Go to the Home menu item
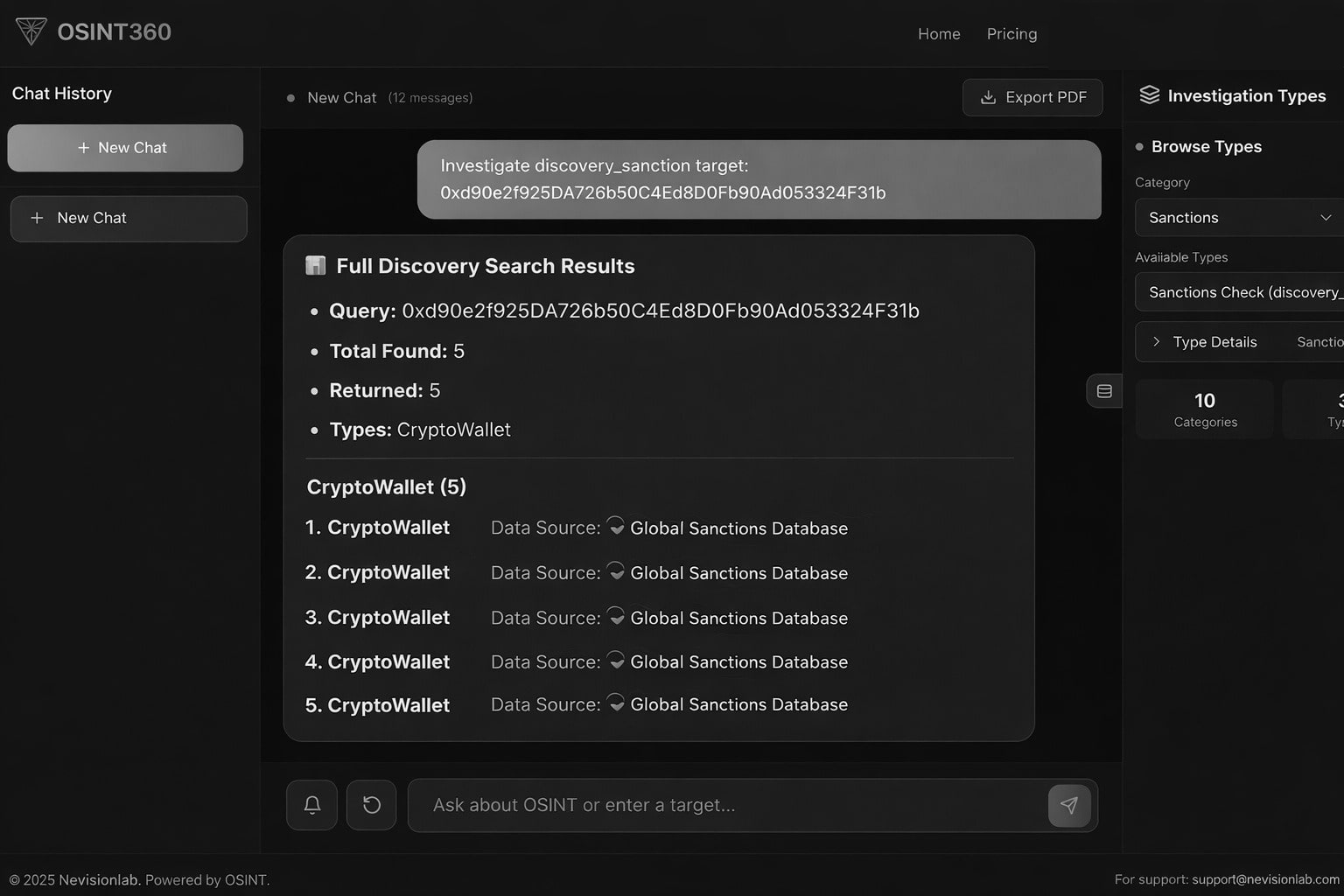Screen dimensions: 1344x896 tap(938, 33)
